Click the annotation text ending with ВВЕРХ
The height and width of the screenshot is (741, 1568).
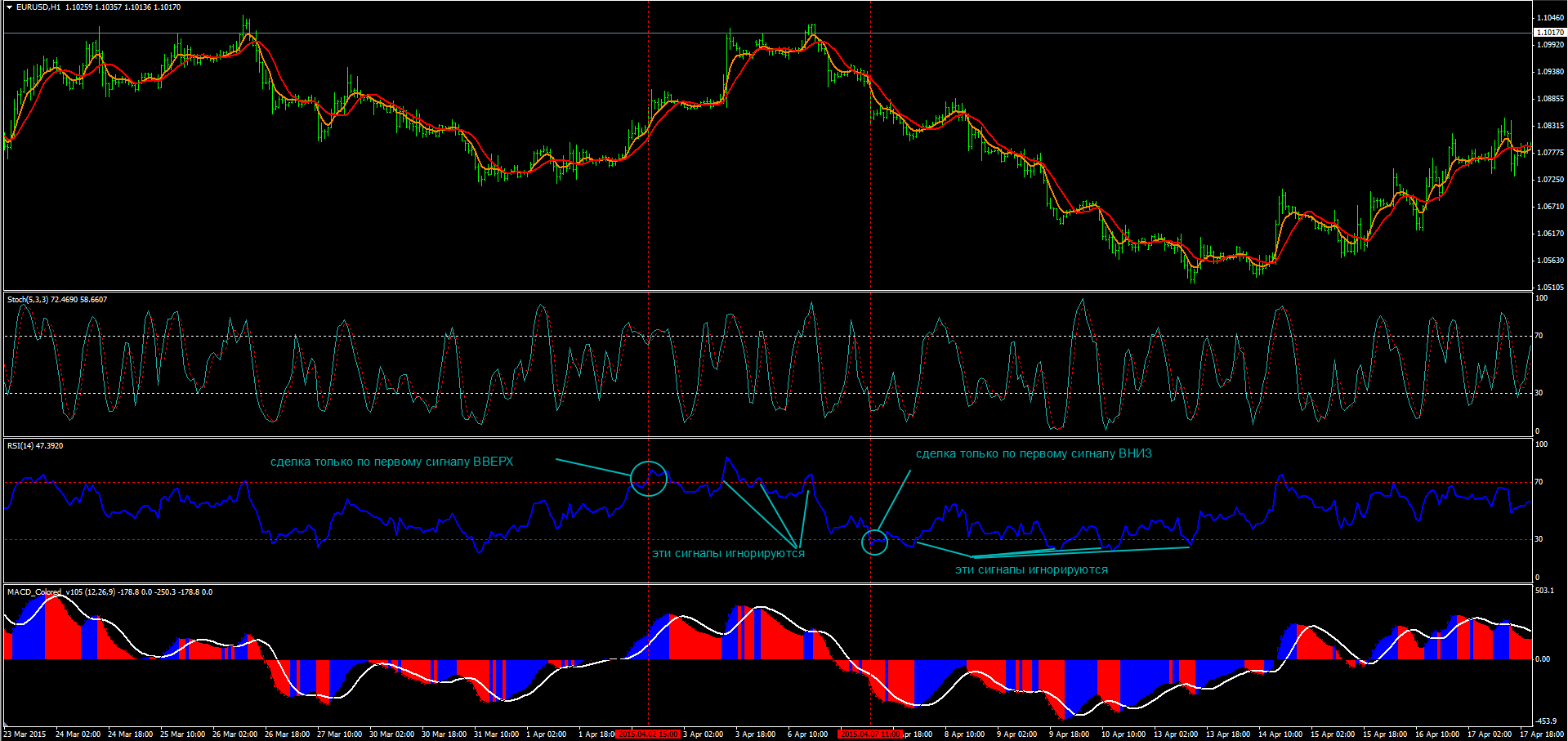click(391, 462)
